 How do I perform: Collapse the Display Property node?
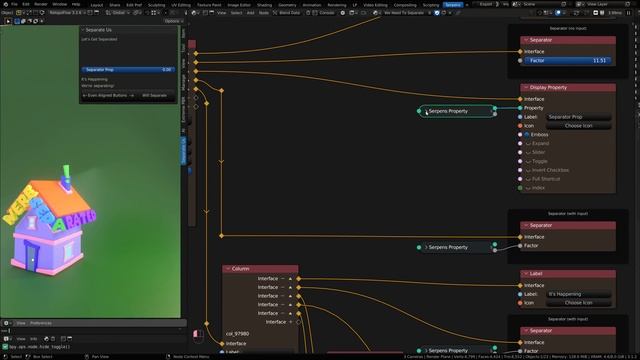tap(526, 87)
